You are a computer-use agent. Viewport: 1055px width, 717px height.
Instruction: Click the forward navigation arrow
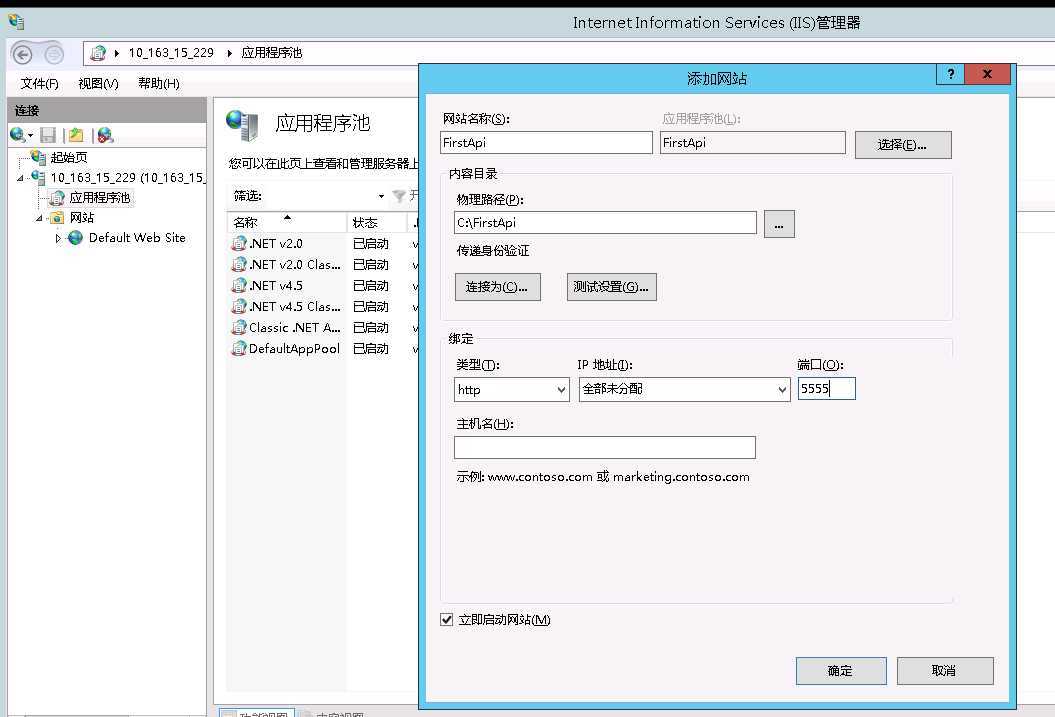[x=54, y=54]
